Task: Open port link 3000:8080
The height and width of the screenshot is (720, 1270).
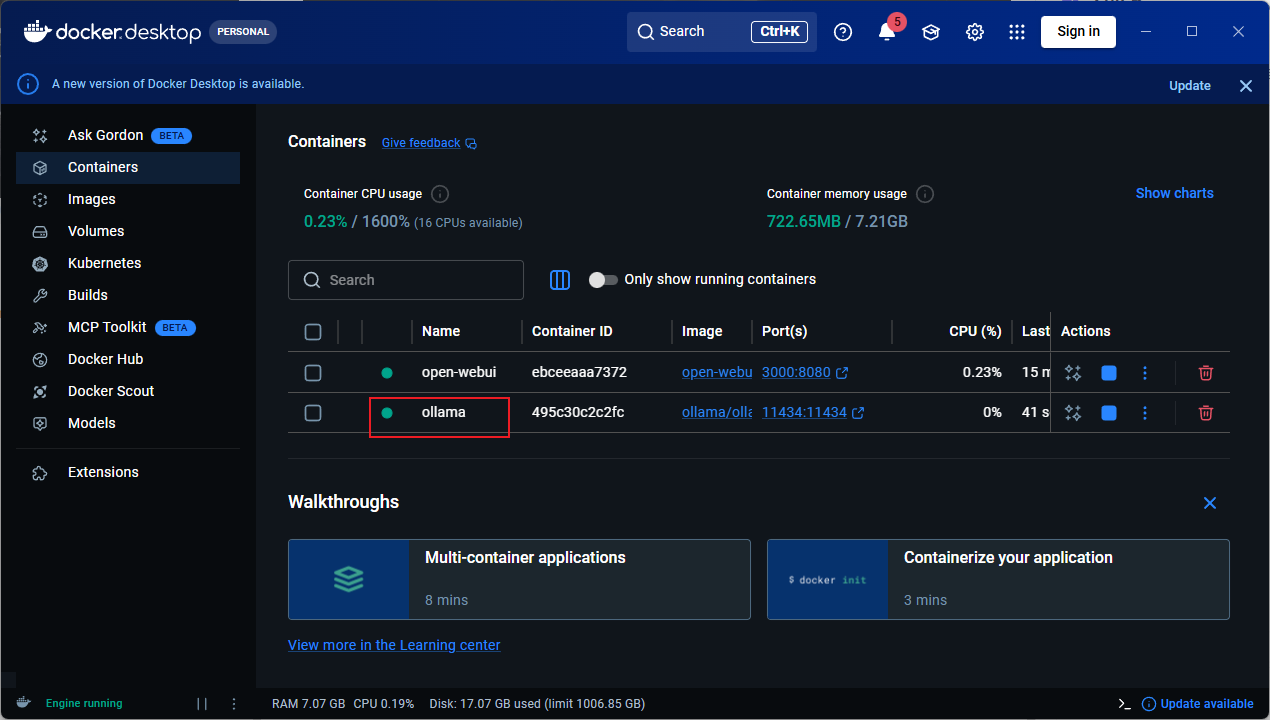Action: [x=796, y=372]
